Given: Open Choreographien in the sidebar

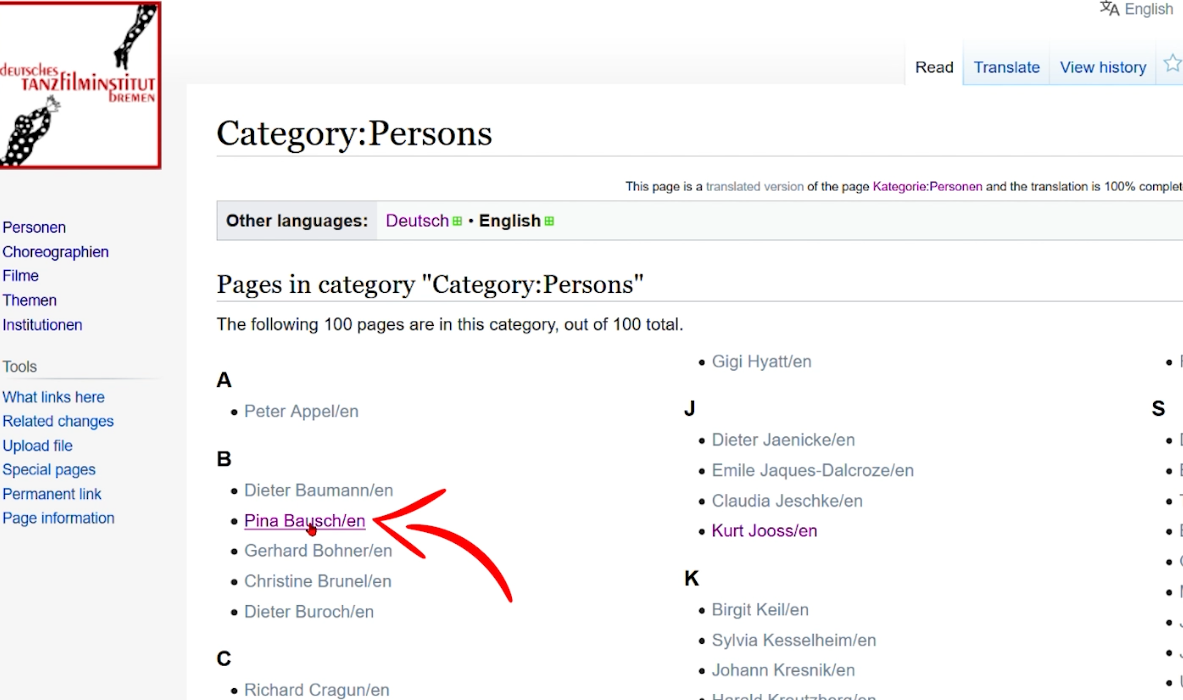Looking at the screenshot, I should coord(55,252).
